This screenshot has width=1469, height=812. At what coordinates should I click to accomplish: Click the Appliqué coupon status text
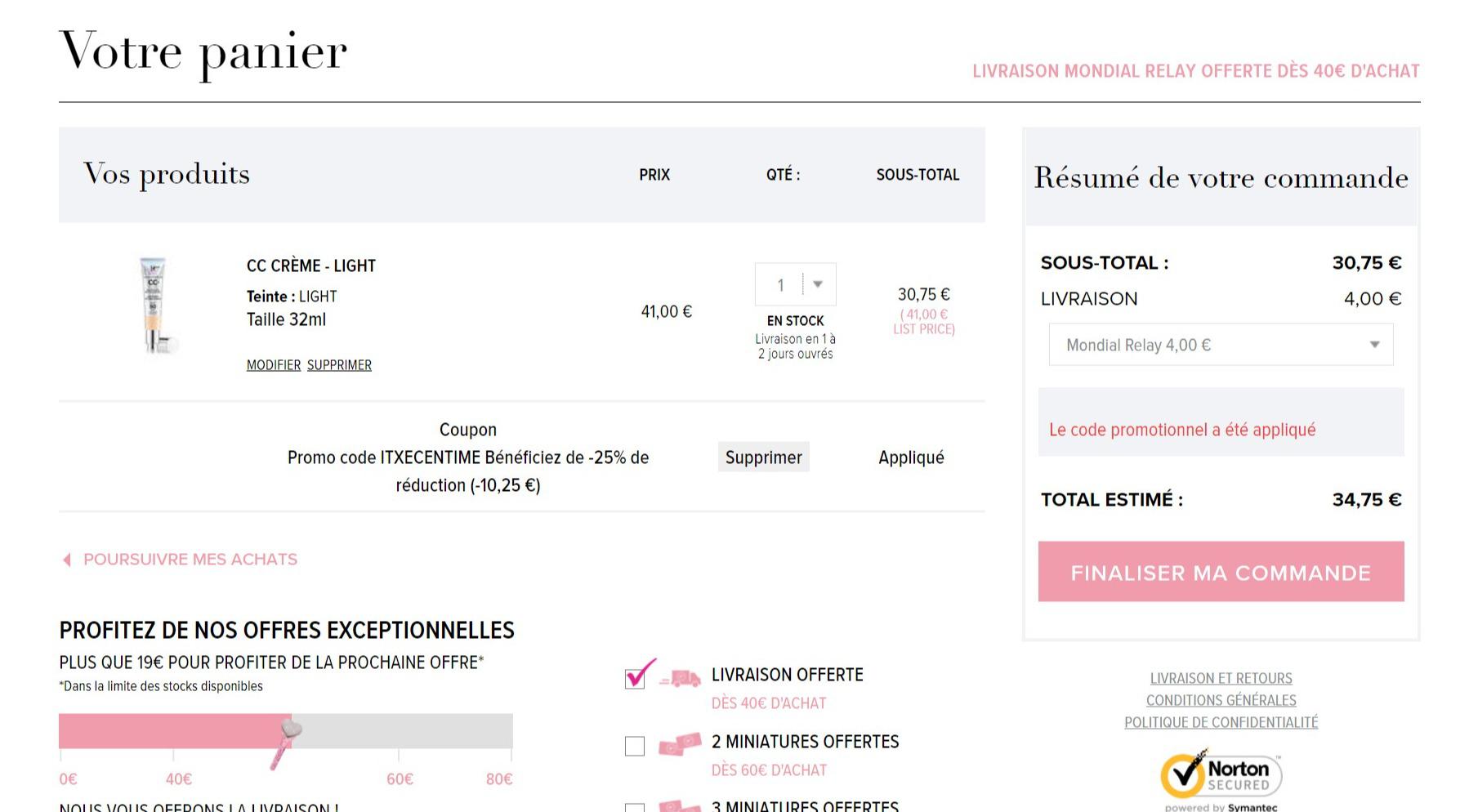[911, 457]
